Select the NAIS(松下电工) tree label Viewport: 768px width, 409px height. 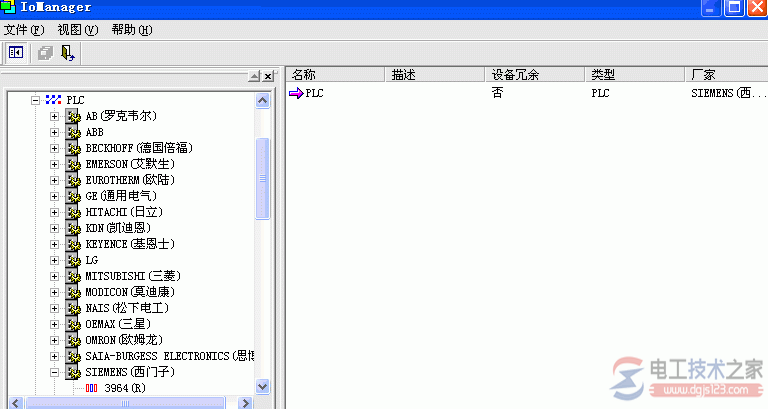(127, 309)
